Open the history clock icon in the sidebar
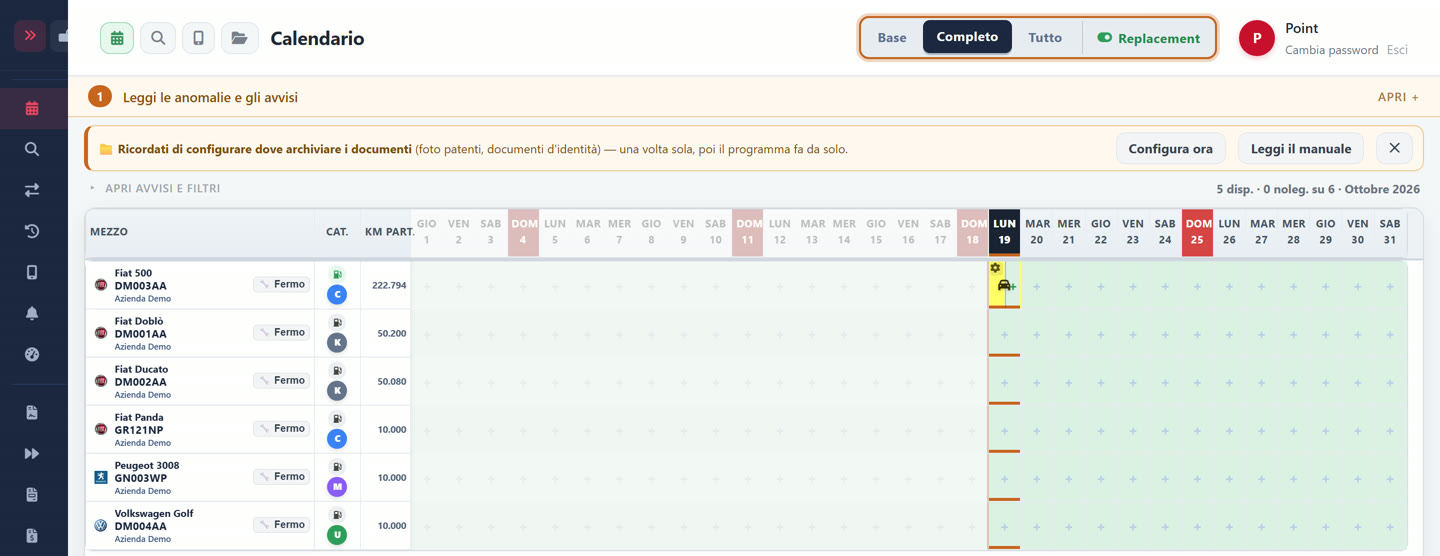 coord(32,231)
